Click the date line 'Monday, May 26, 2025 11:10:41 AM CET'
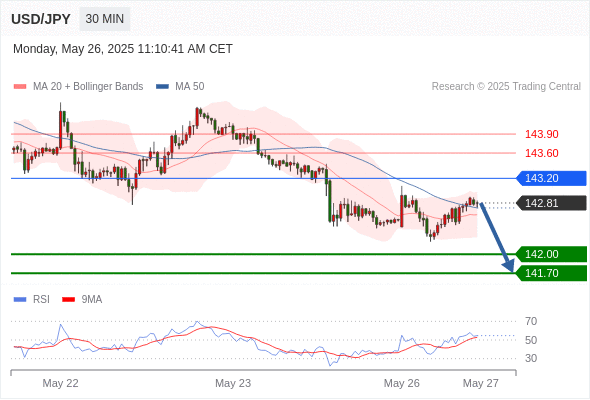This screenshot has width=590, height=400. pos(123,49)
